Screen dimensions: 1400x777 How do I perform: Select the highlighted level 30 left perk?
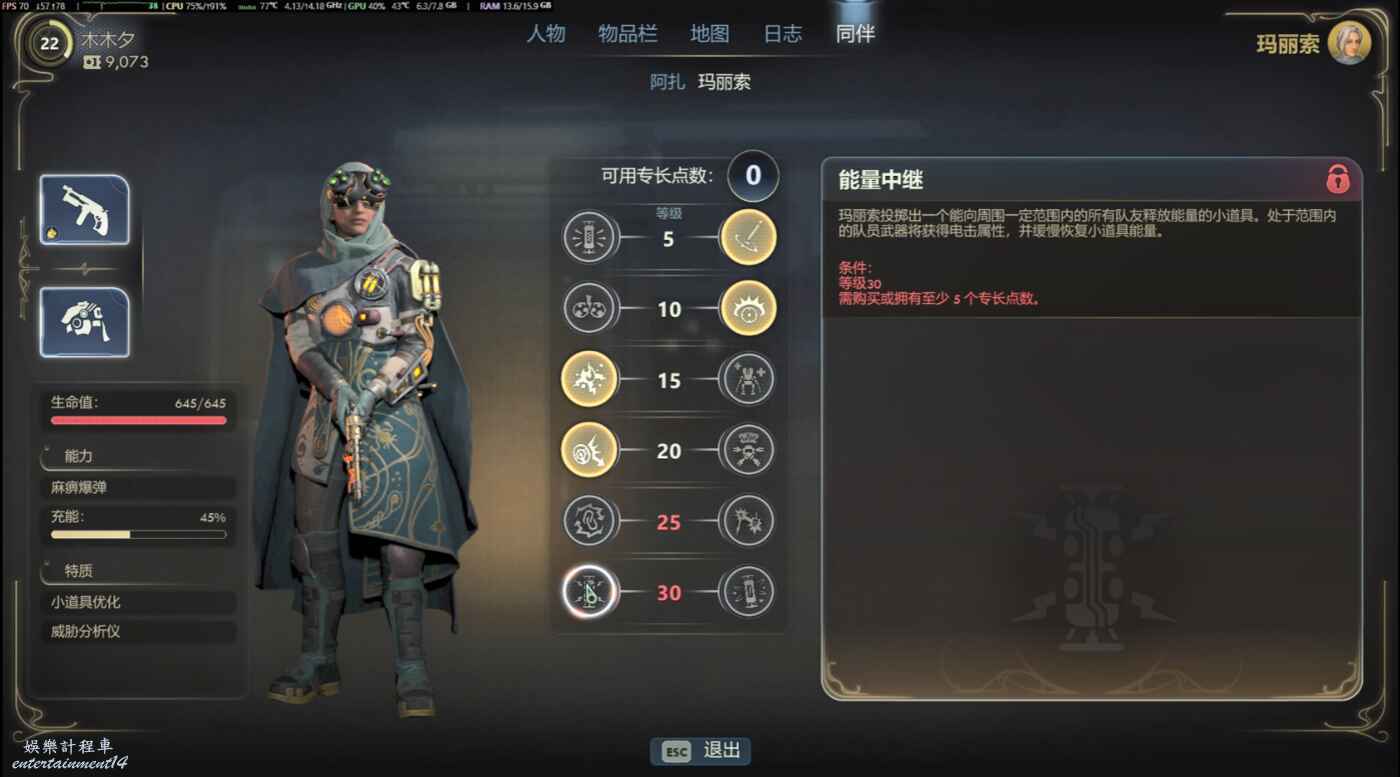tap(590, 592)
